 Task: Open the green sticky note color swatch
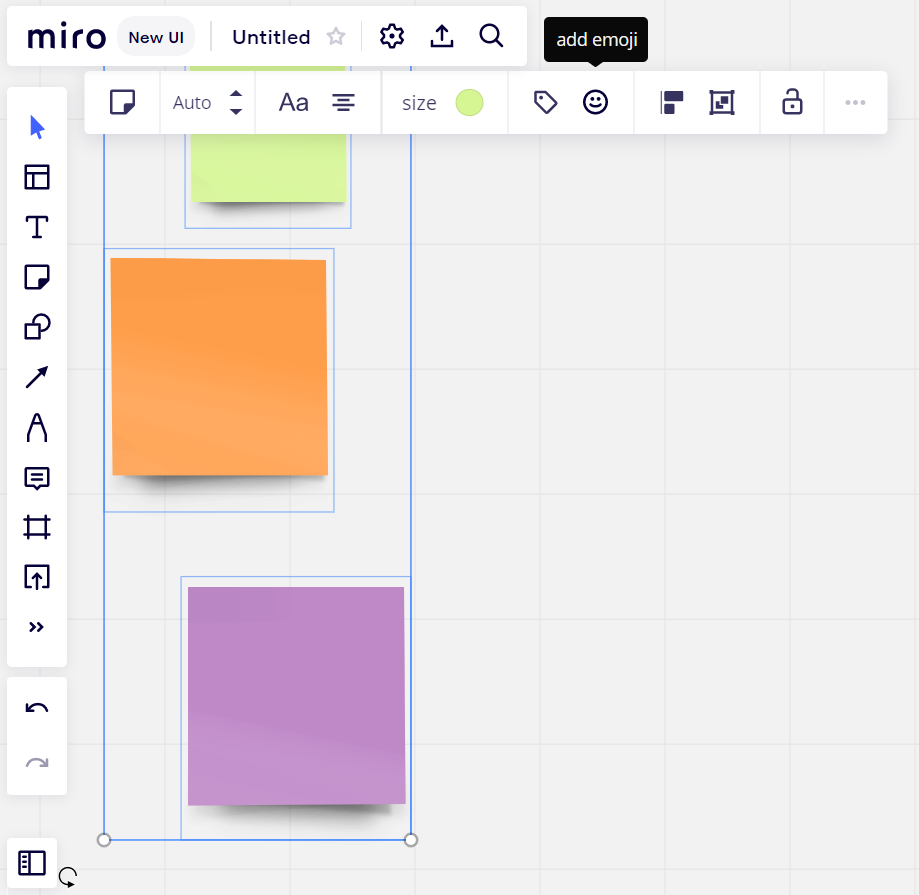(469, 102)
